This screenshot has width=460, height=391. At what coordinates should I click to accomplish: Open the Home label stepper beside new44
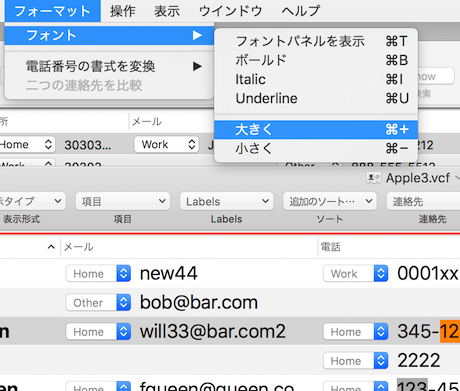point(123,274)
